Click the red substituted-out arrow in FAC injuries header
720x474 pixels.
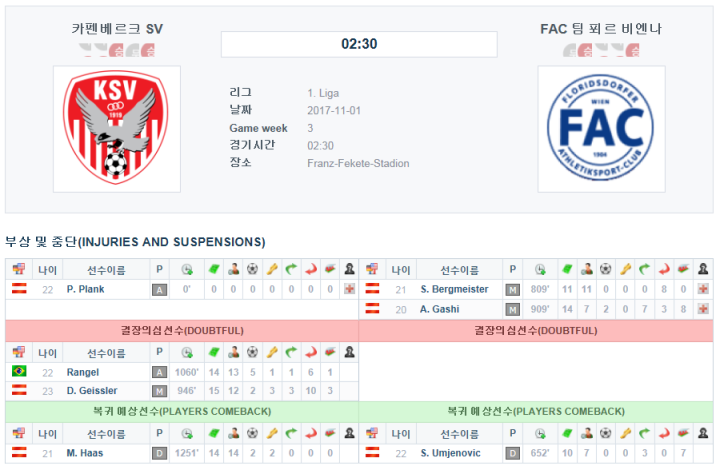coord(664,269)
